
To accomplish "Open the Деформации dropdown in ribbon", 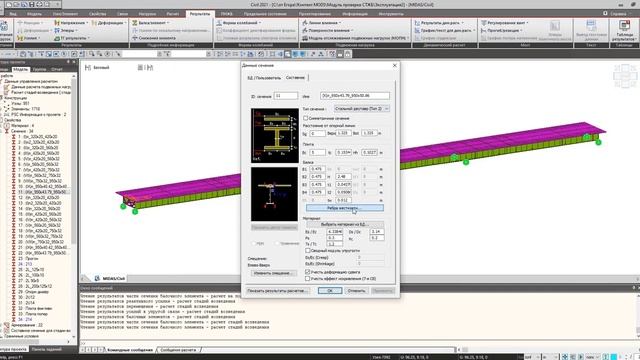I will coord(109,23).
